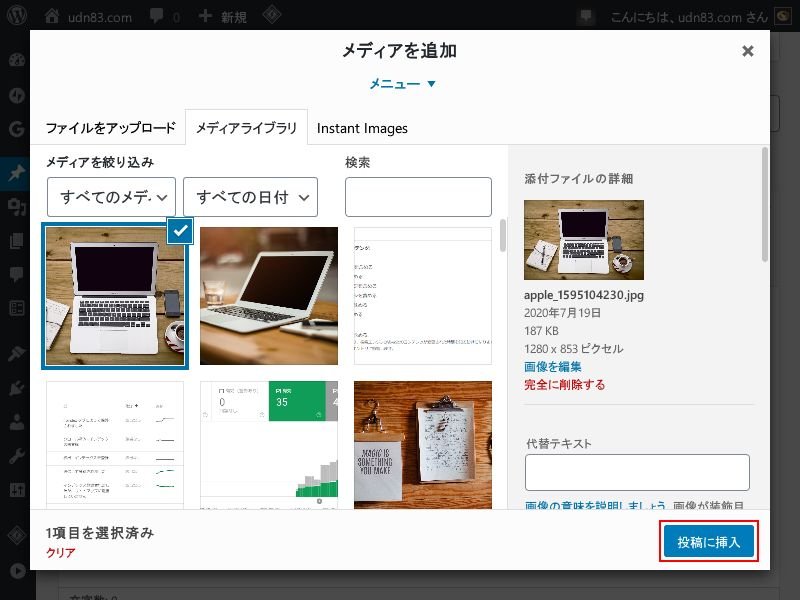Screen dimensions: 800x600
Task: Click the diamond icon in admin bar
Action: tap(271, 15)
